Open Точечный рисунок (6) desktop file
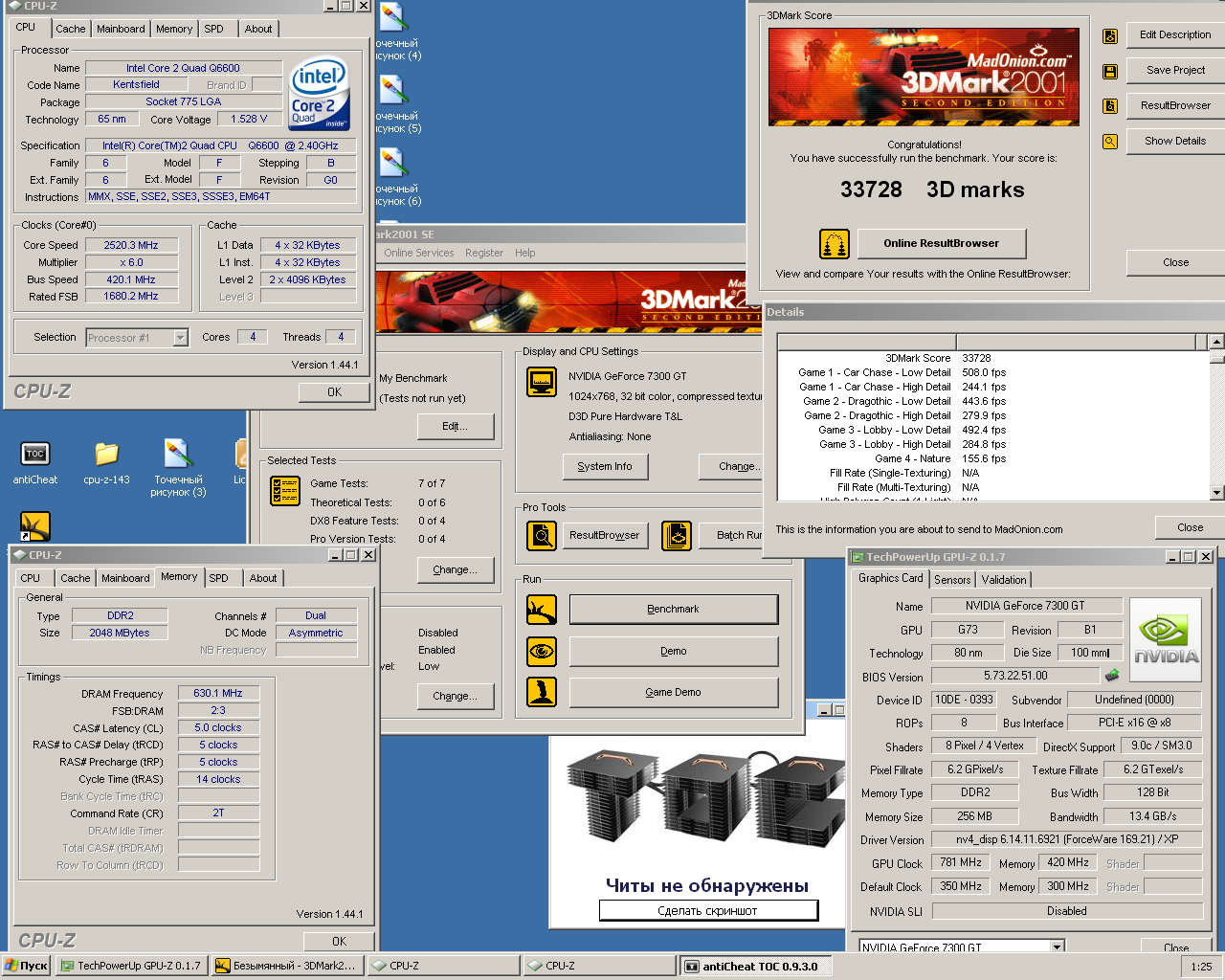Viewport: 1225px width, 980px height. point(394,177)
